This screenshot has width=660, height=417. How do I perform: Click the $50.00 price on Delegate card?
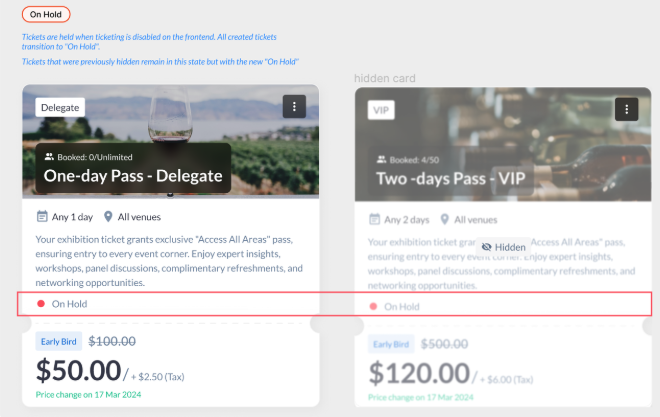click(78, 371)
